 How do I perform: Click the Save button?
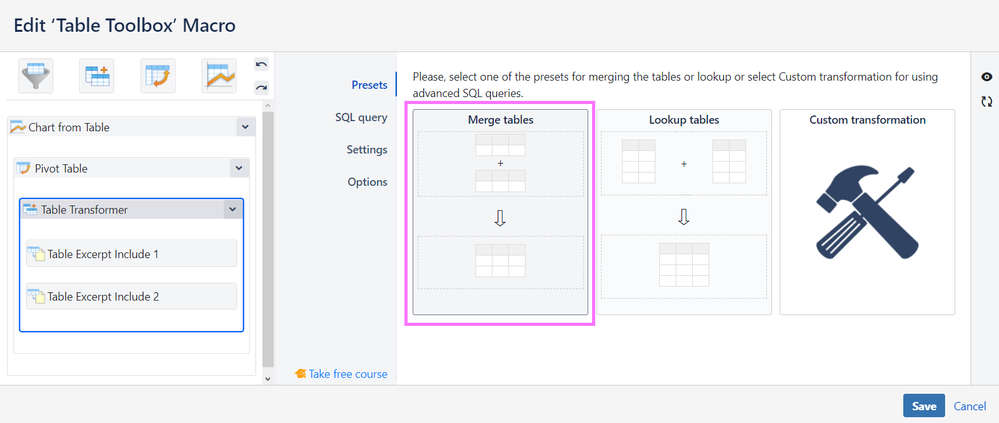923,406
